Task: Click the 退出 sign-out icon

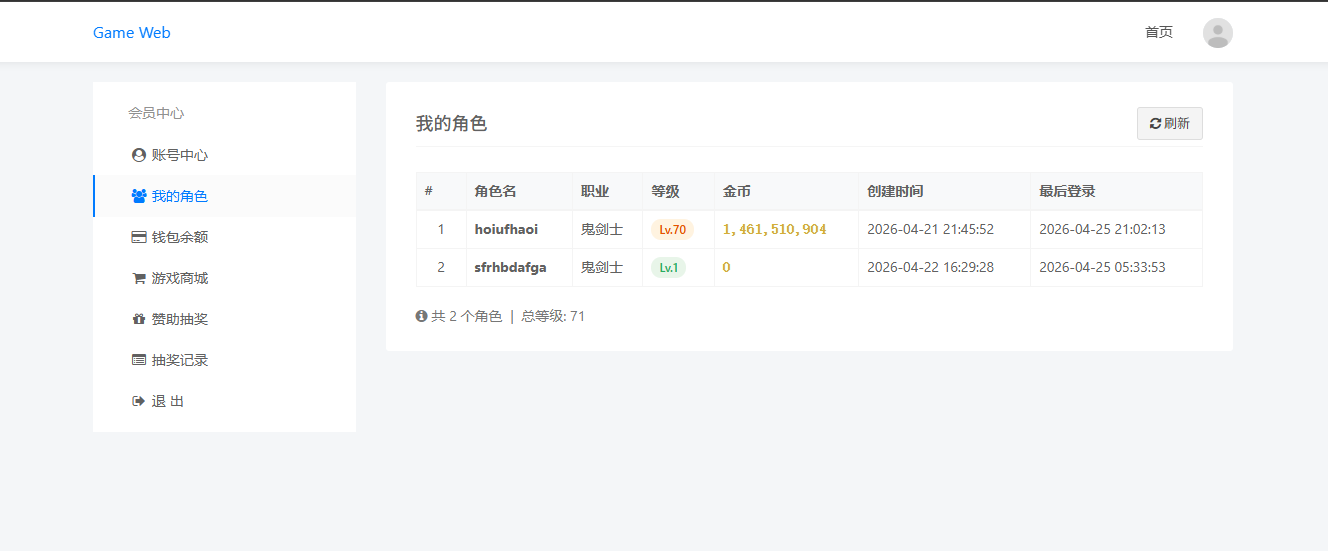Action: [x=139, y=401]
